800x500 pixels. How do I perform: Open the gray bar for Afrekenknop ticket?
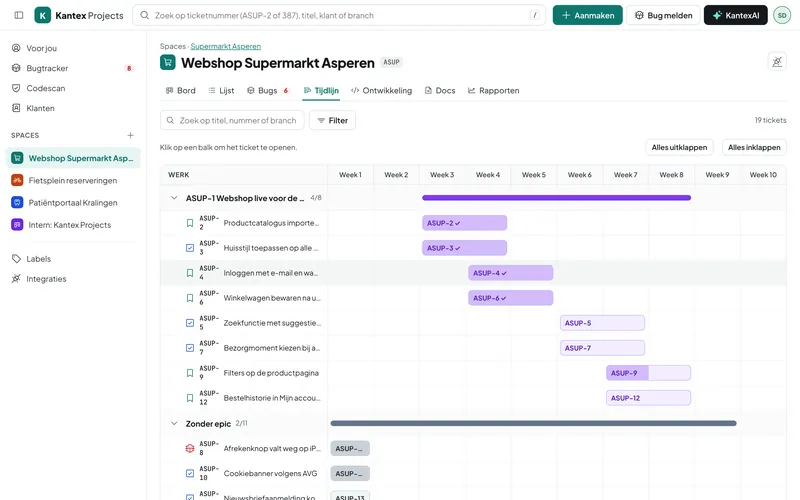[350, 448]
